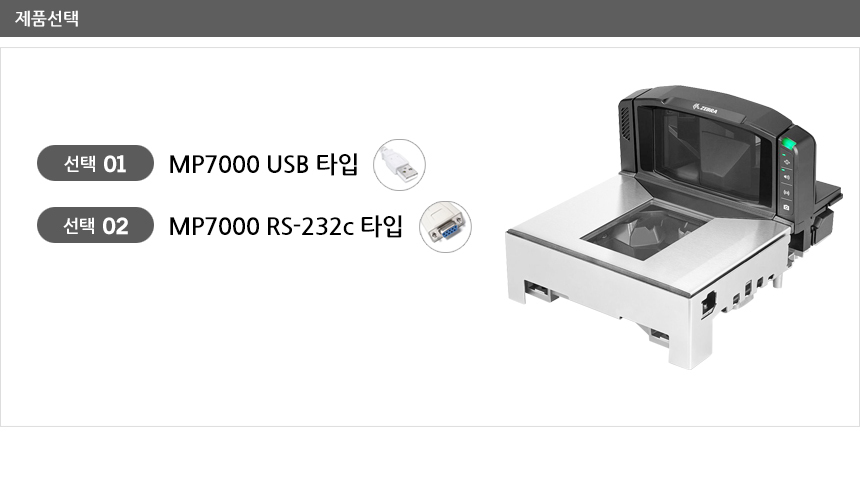Select the 선택 02 badge
The image size is (860, 481).
[x=95, y=225]
